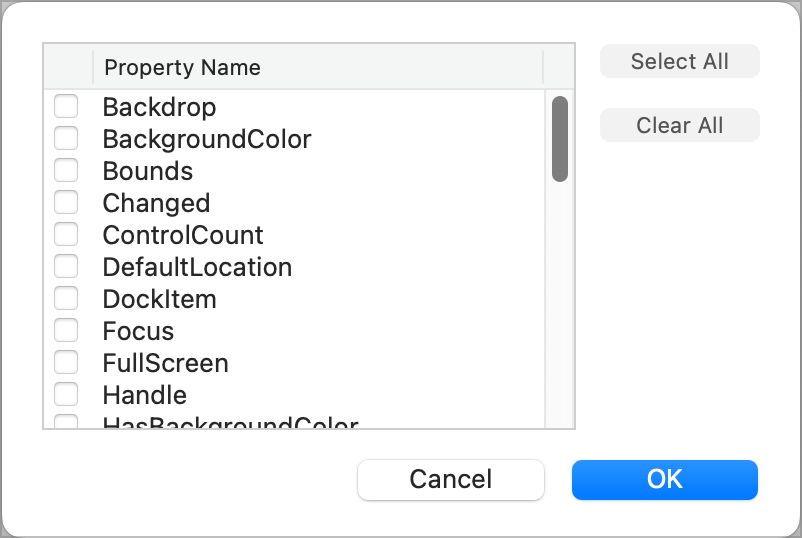Select the ControlCount checkbox
The width and height of the screenshot is (802, 538).
pyautogui.click(x=66, y=234)
